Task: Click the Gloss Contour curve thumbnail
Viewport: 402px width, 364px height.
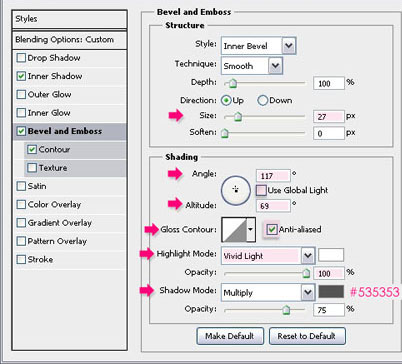Action: pyautogui.click(x=234, y=230)
